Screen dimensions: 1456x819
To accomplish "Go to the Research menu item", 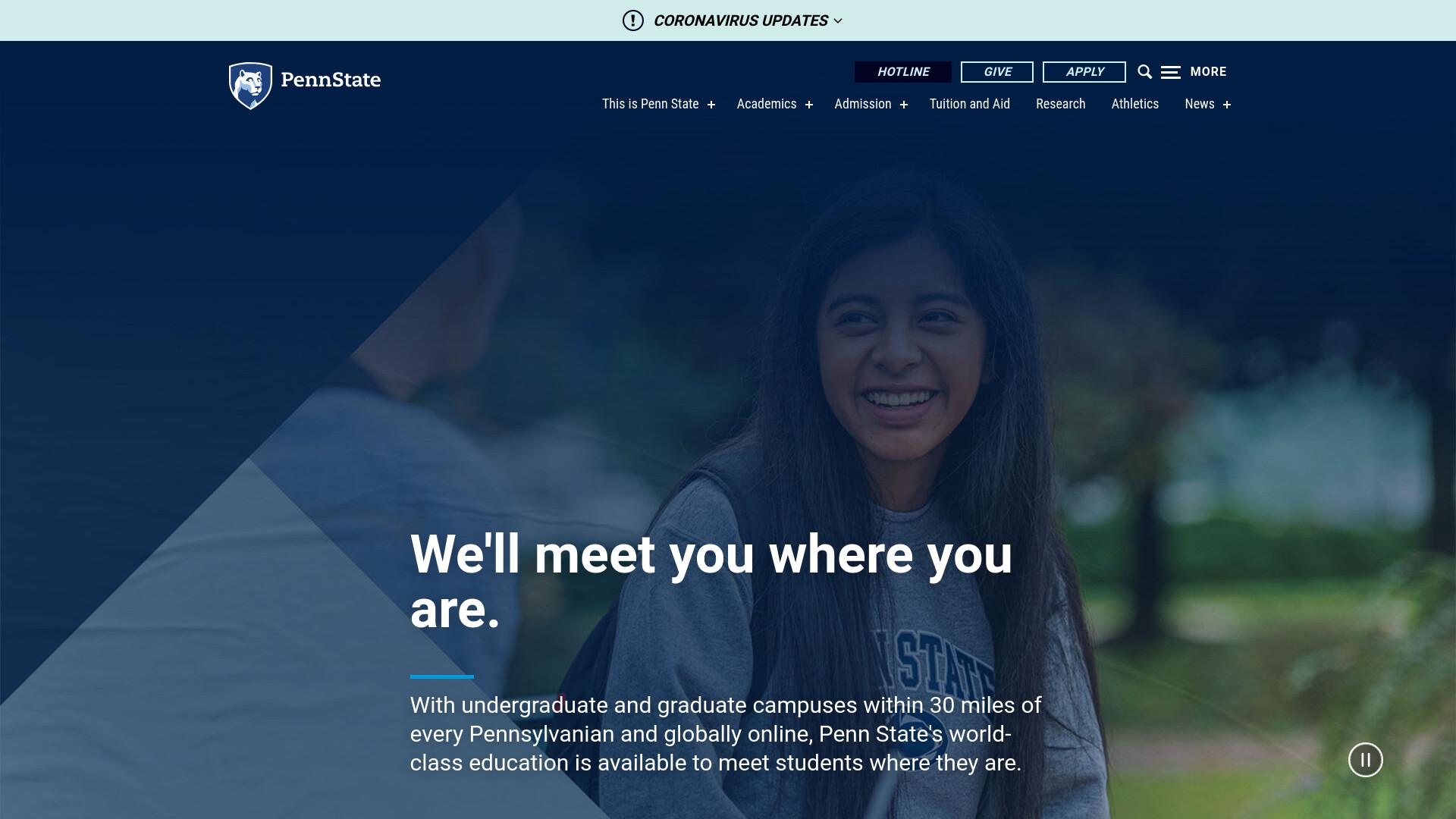I will [1061, 104].
